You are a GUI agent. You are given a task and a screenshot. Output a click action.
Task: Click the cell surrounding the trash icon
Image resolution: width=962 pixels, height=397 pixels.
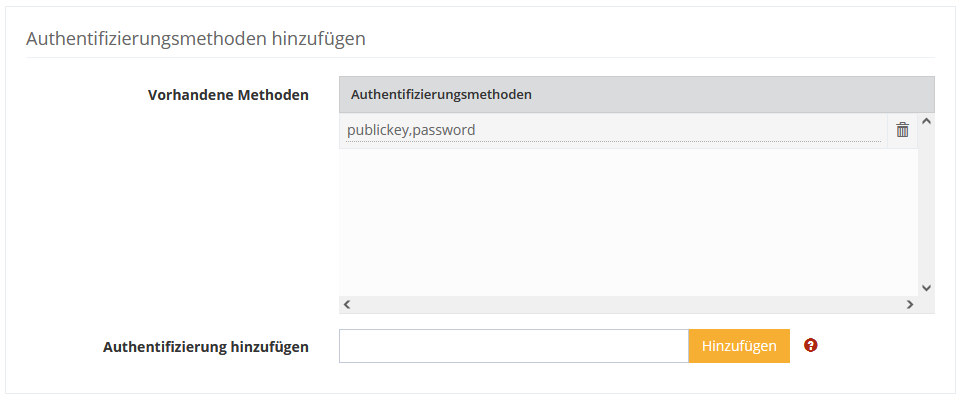tap(902, 130)
